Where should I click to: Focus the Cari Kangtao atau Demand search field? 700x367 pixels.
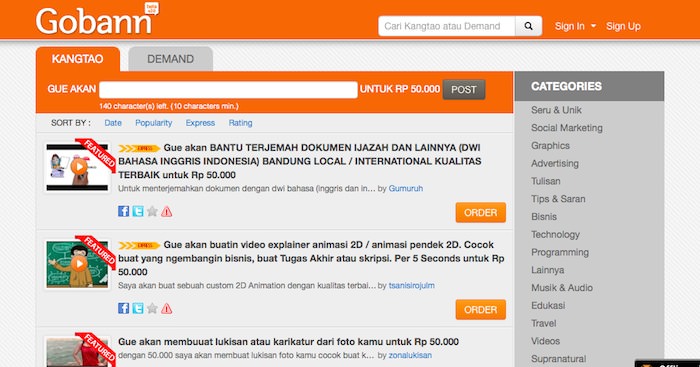(x=447, y=26)
